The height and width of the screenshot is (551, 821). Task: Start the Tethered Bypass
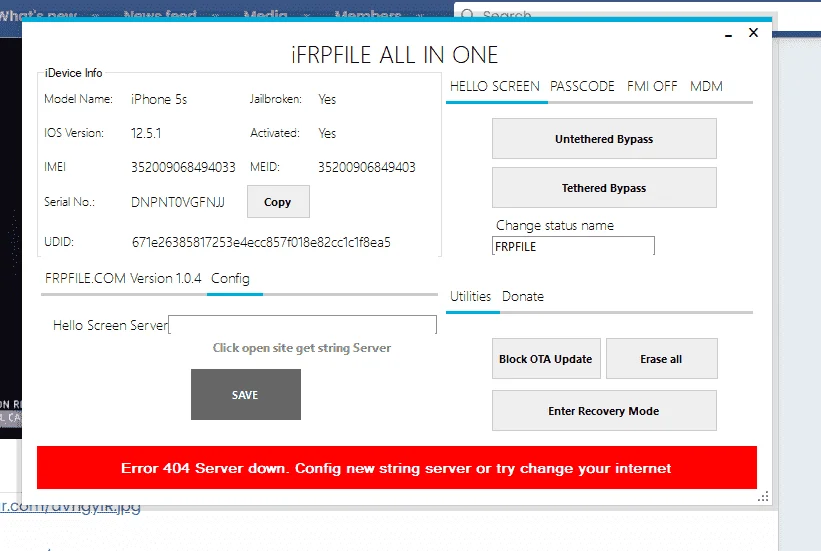(x=604, y=188)
